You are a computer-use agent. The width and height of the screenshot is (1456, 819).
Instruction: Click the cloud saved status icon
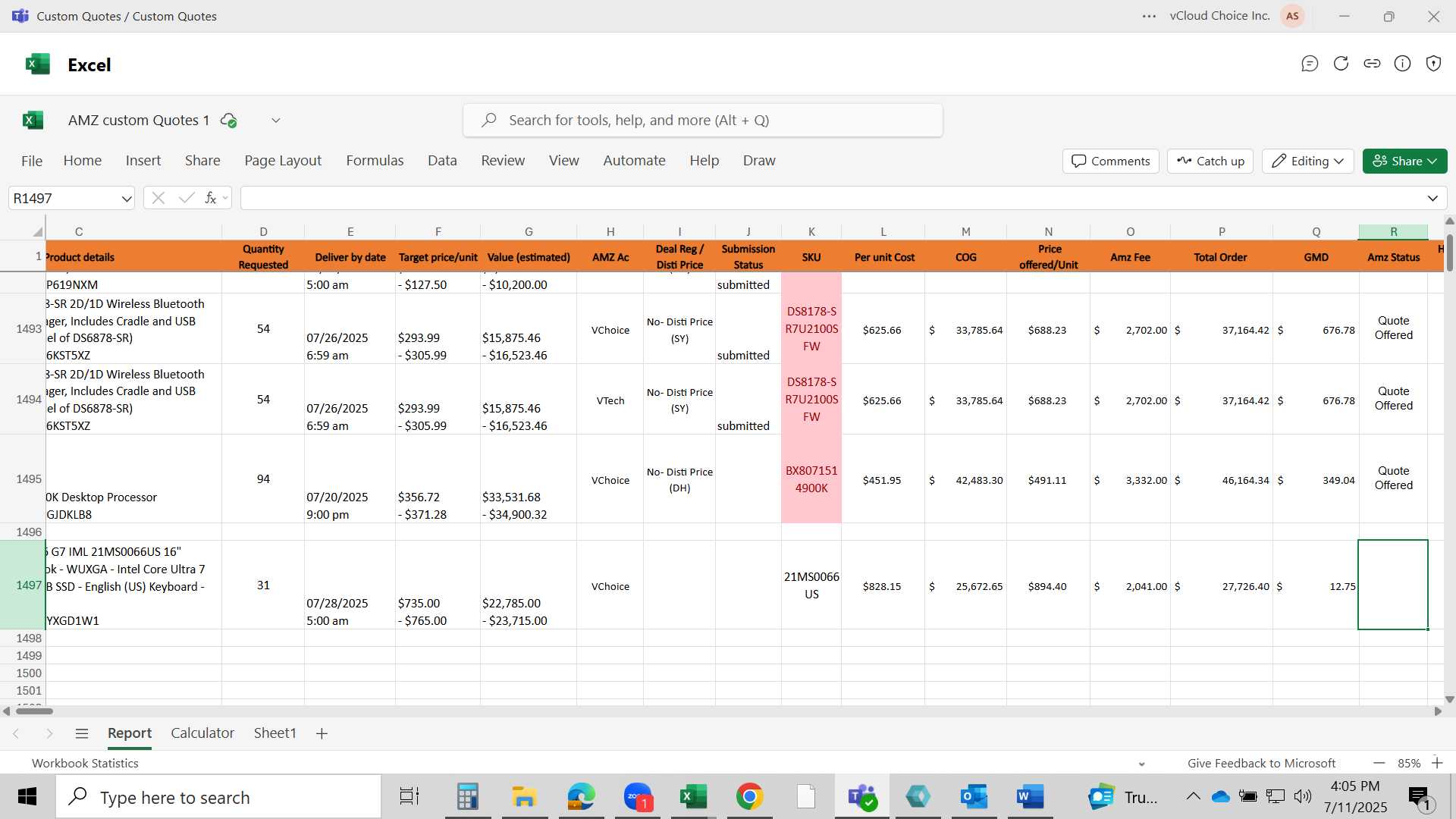(228, 121)
